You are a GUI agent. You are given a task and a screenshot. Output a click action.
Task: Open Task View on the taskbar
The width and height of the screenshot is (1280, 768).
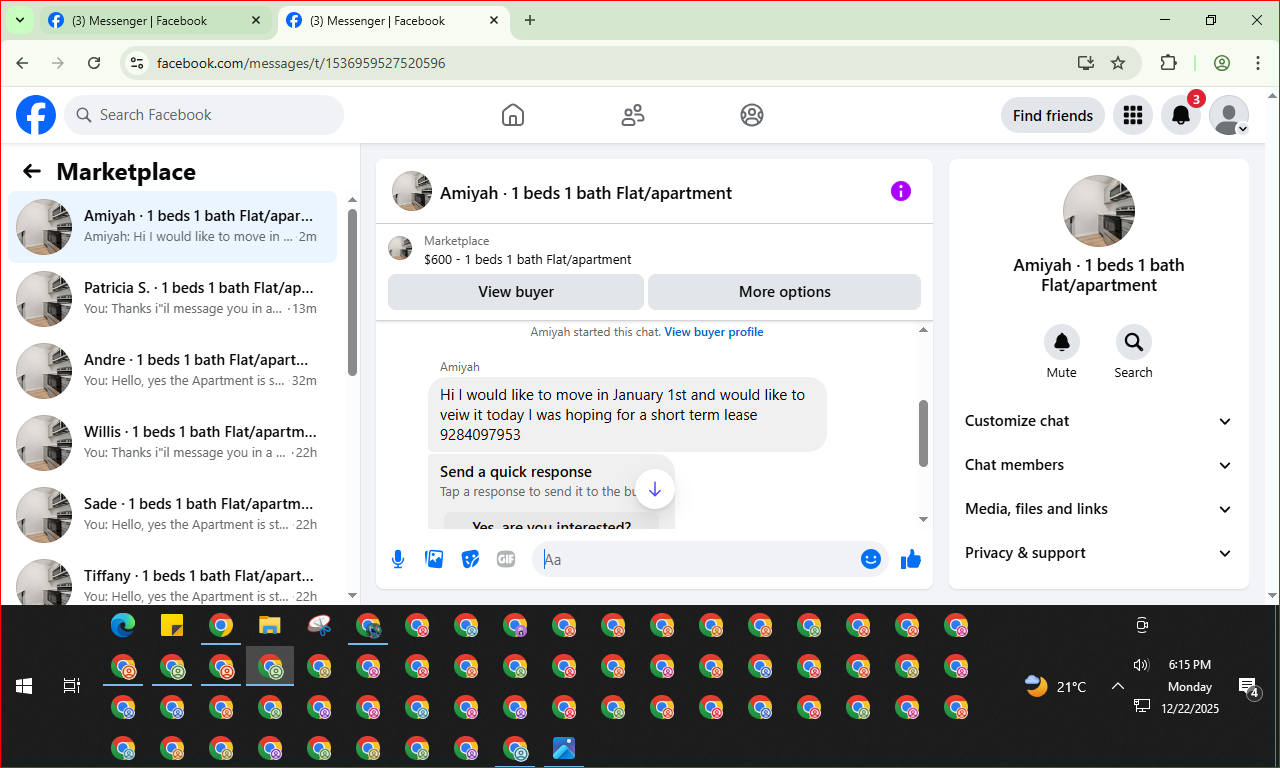72,686
